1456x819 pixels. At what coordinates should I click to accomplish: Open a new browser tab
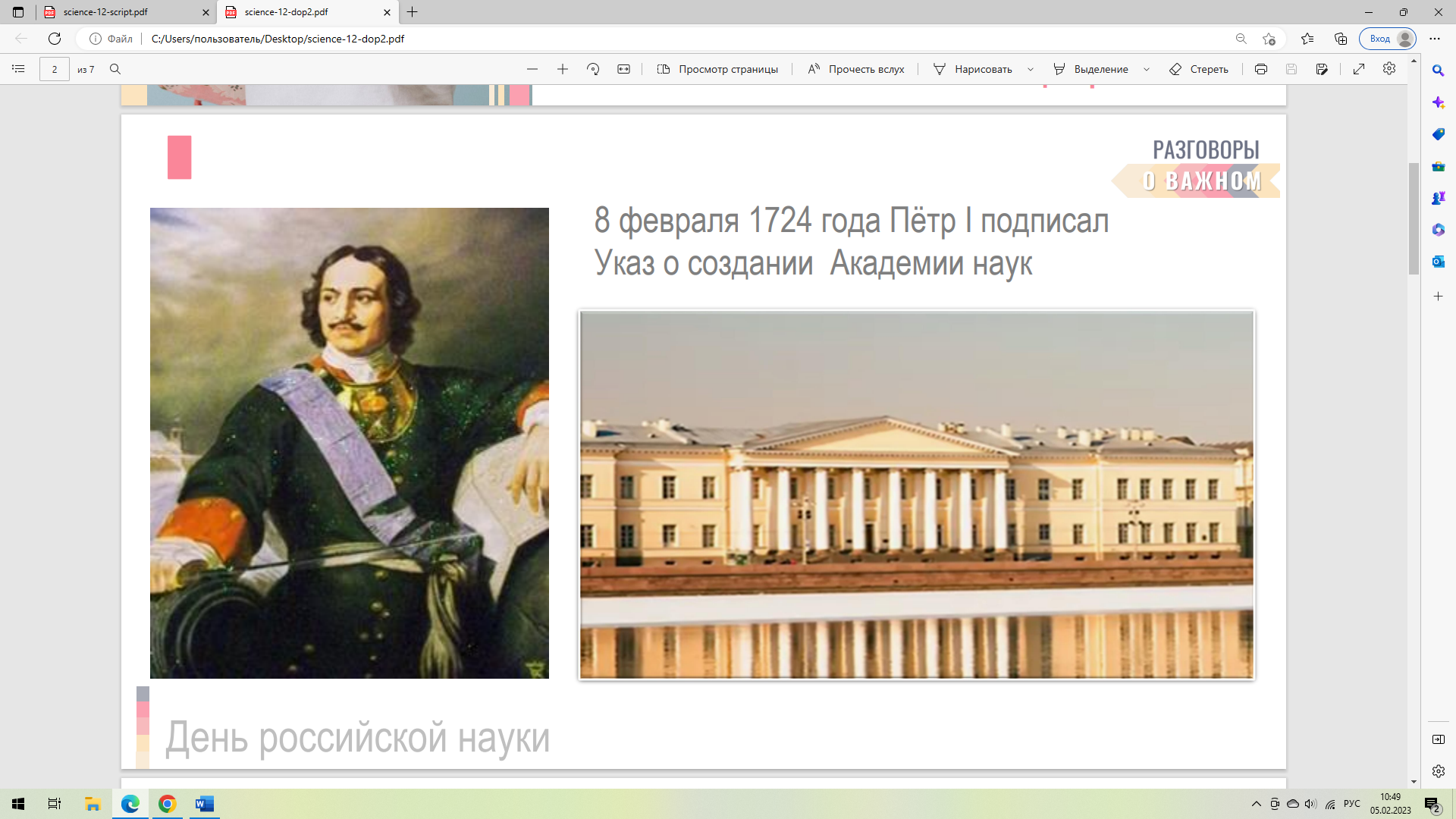pyautogui.click(x=413, y=12)
